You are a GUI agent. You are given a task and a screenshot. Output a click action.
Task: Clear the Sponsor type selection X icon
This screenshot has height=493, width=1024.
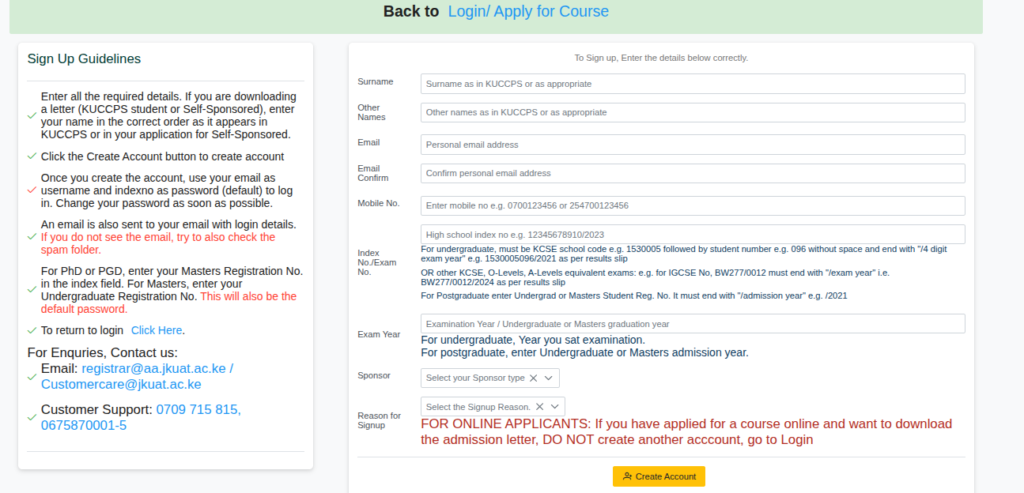533,378
